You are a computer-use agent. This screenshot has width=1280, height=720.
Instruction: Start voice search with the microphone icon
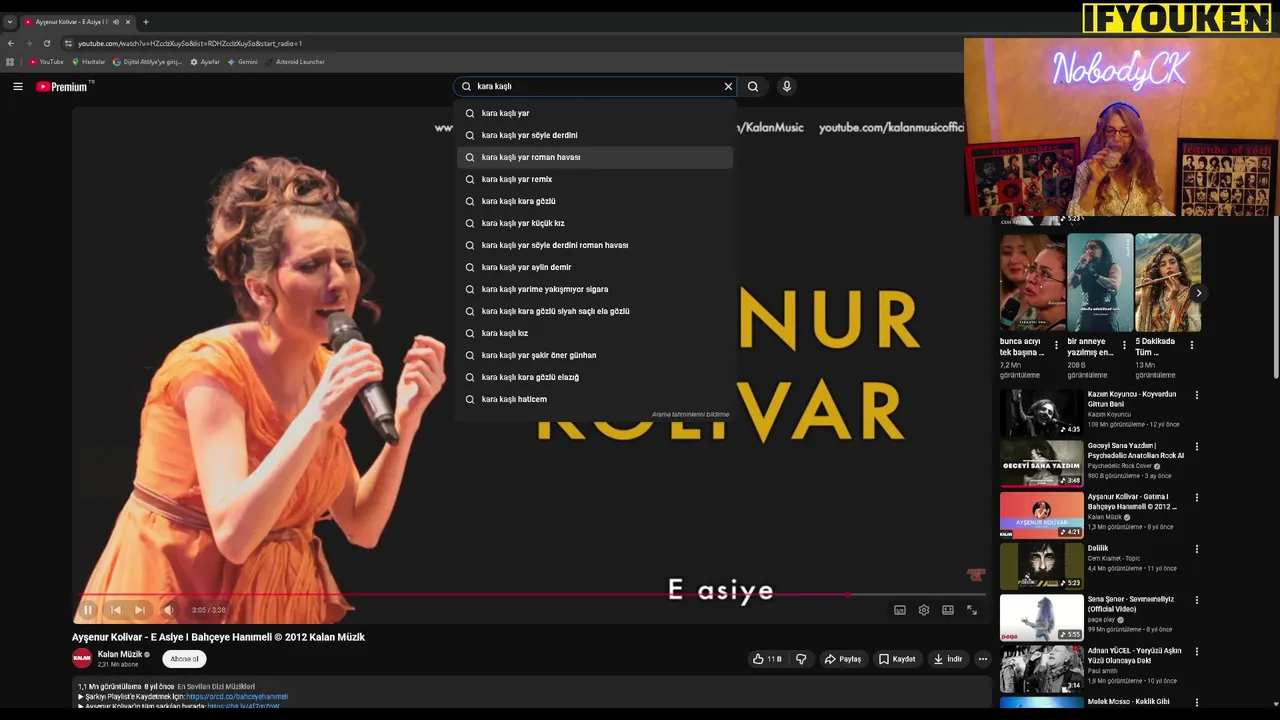tap(787, 87)
